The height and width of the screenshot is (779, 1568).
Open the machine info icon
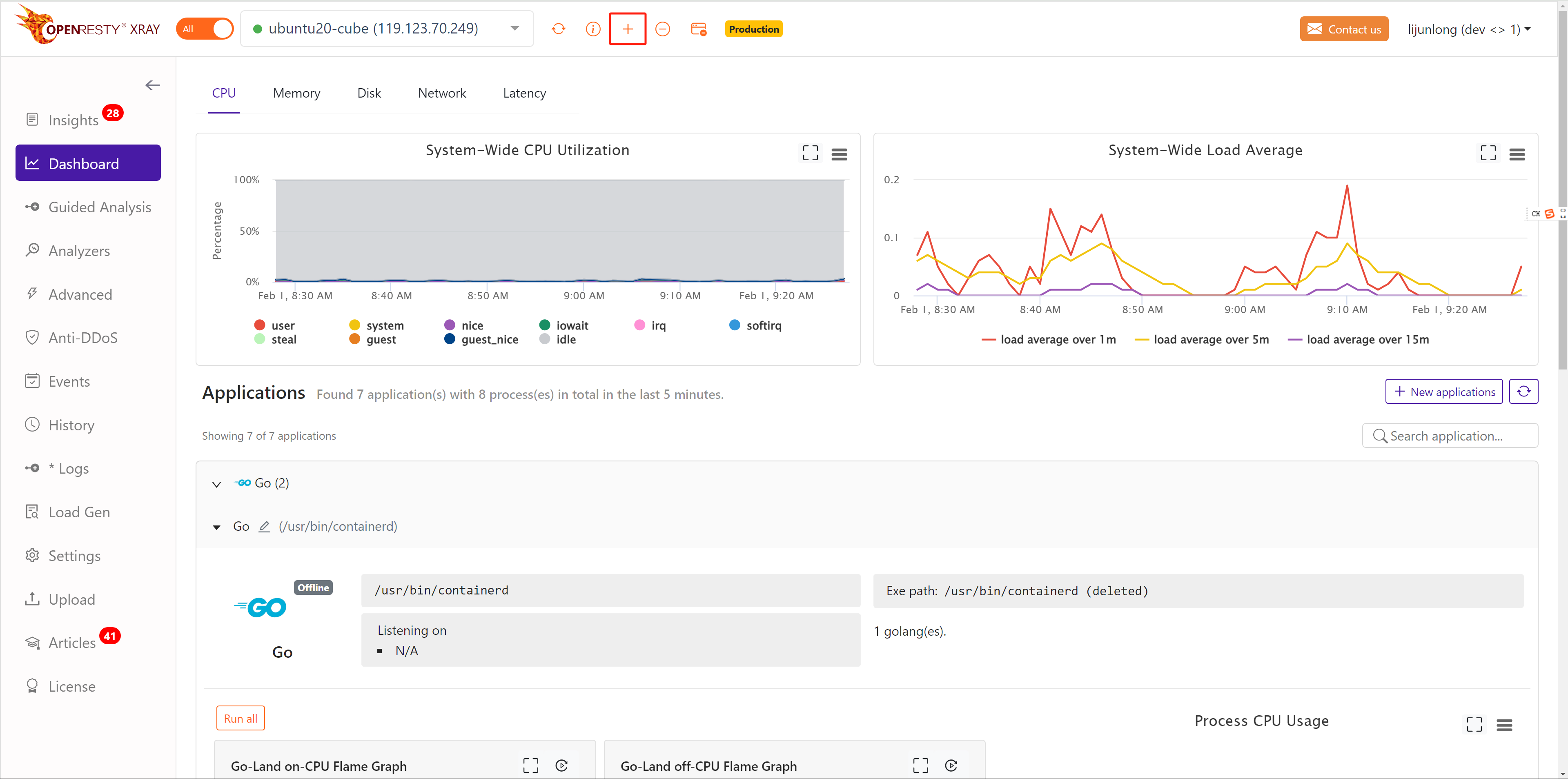593,29
